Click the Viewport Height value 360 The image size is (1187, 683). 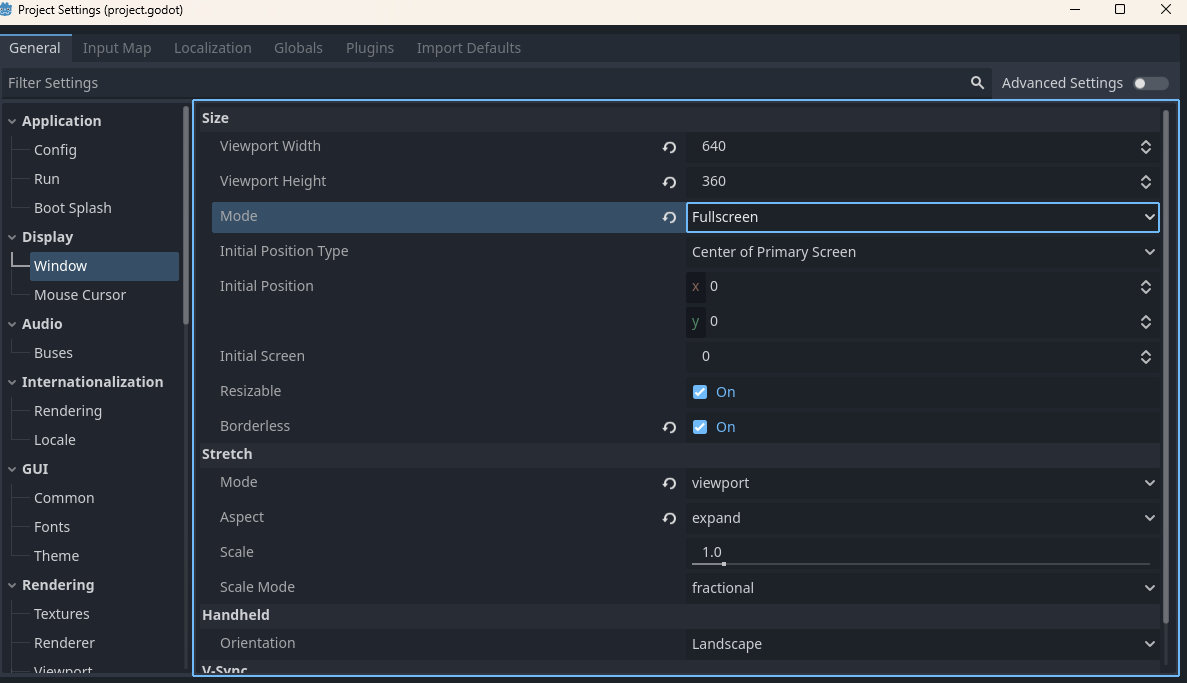pos(713,181)
